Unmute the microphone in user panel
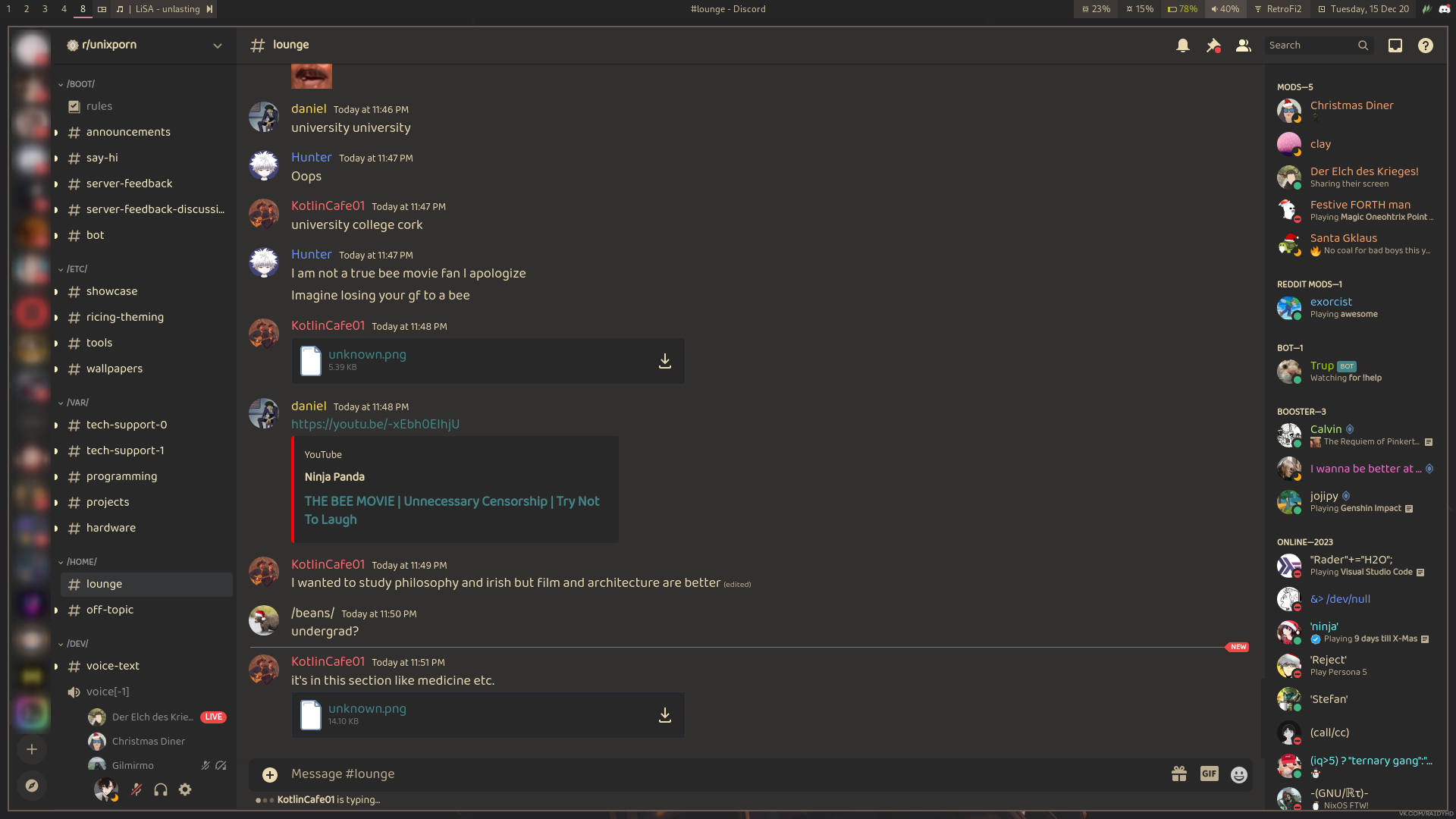 click(x=136, y=789)
